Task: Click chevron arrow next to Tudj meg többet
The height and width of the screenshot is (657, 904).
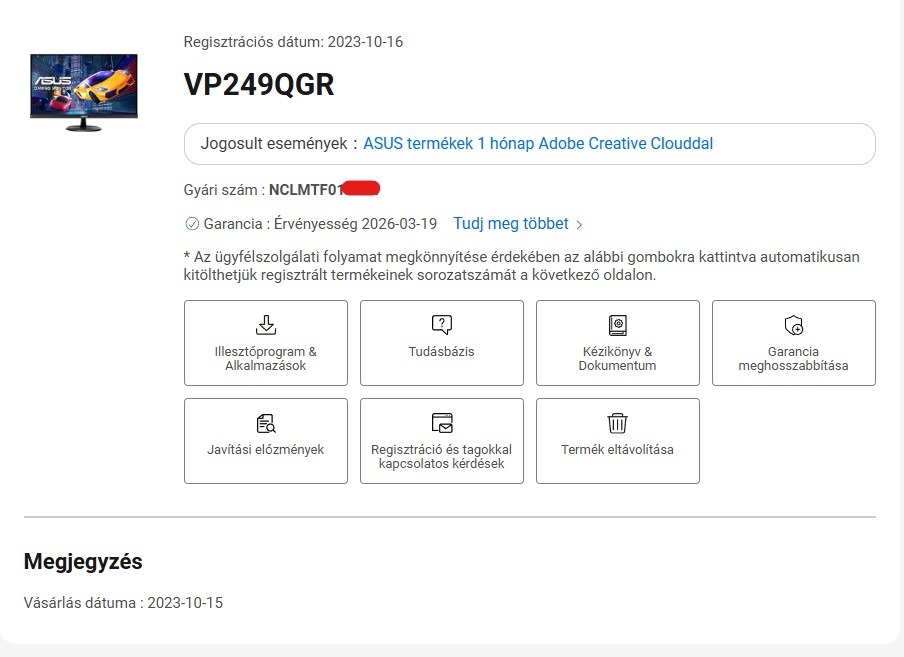Action: tap(579, 225)
